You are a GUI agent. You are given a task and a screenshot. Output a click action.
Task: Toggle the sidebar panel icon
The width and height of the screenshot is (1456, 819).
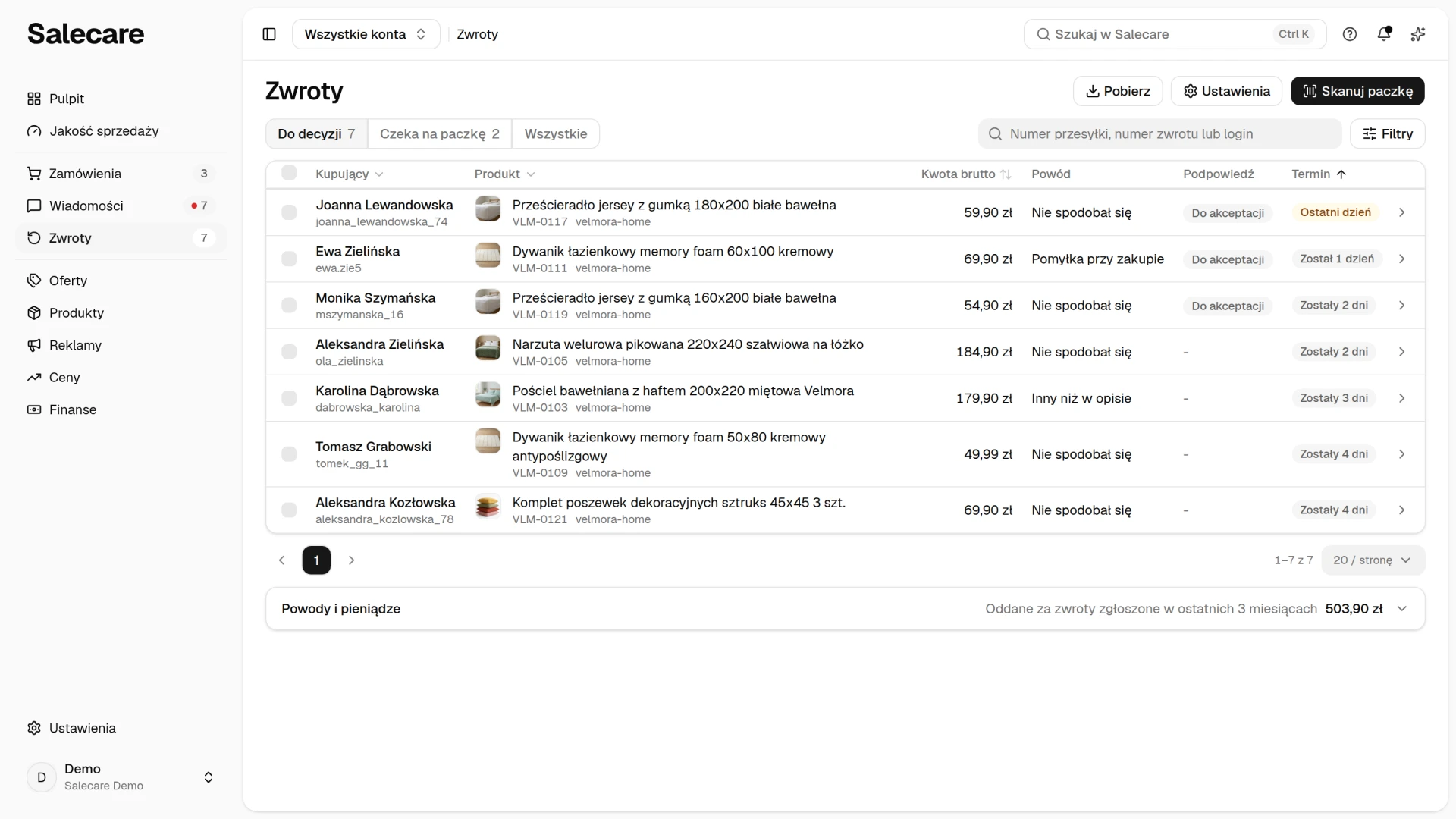269,34
